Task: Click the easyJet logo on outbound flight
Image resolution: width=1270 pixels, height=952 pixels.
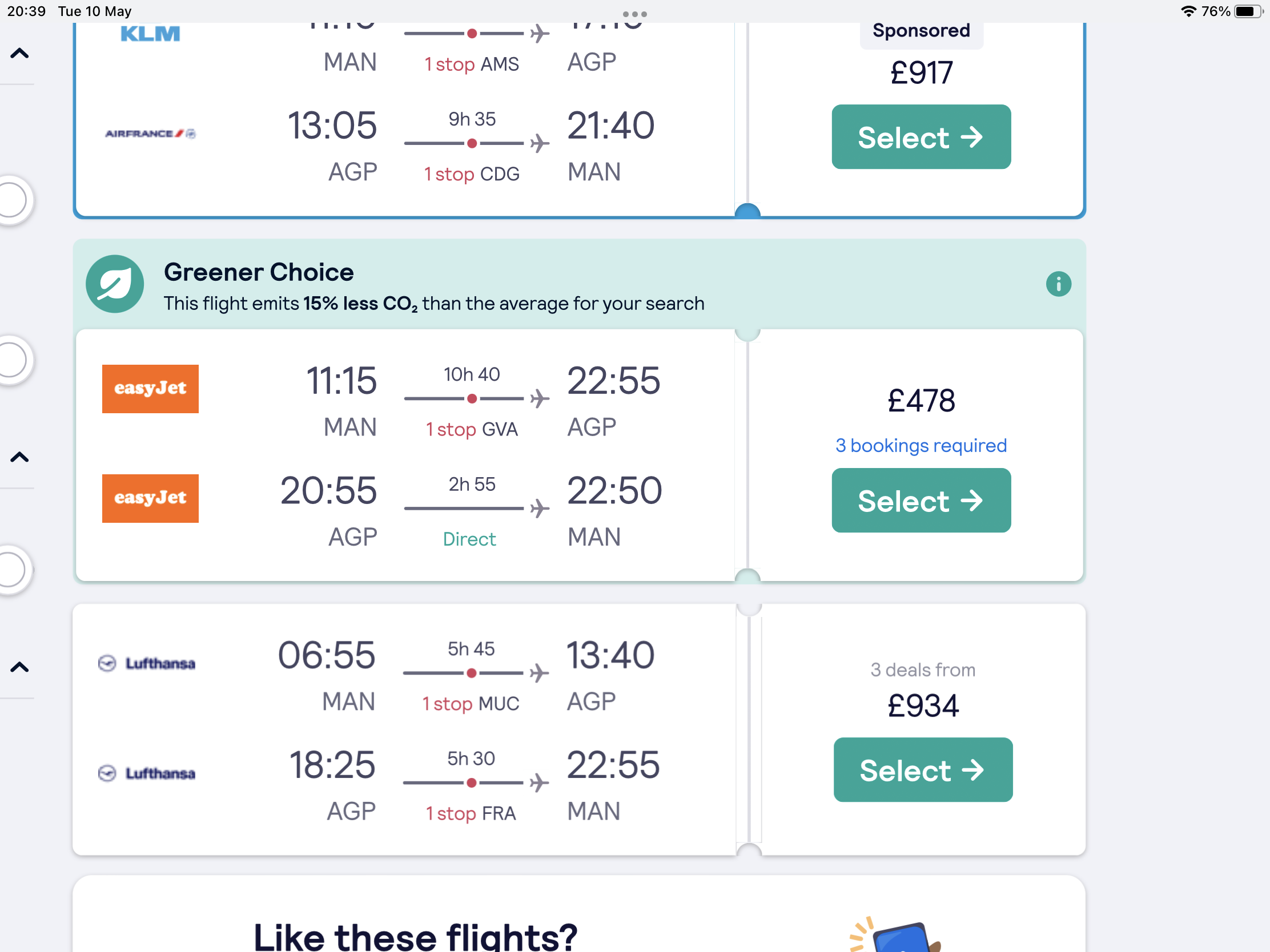Action: [x=150, y=389]
